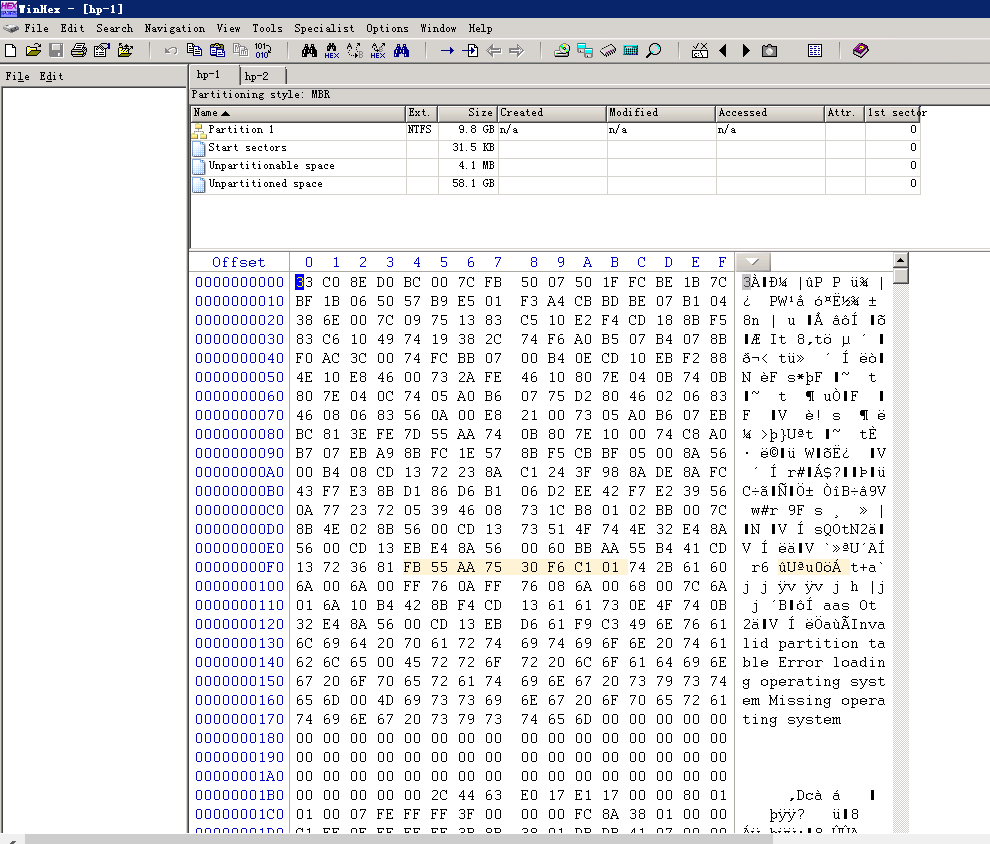Click the check/cross drive icon
The height and width of the screenshot is (844, 990).
[x=700, y=51]
